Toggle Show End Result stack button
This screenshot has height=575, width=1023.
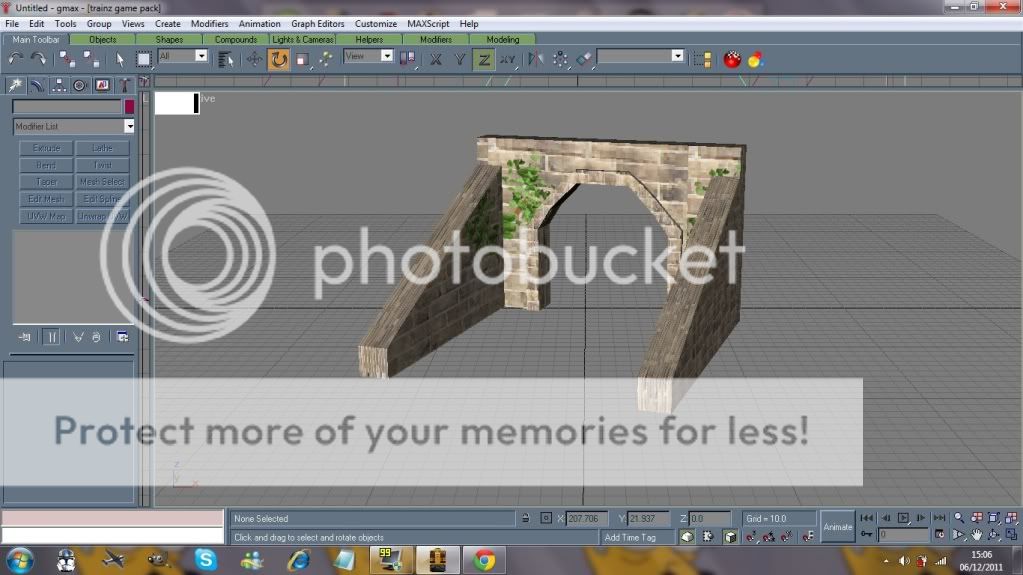[x=52, y=337]
